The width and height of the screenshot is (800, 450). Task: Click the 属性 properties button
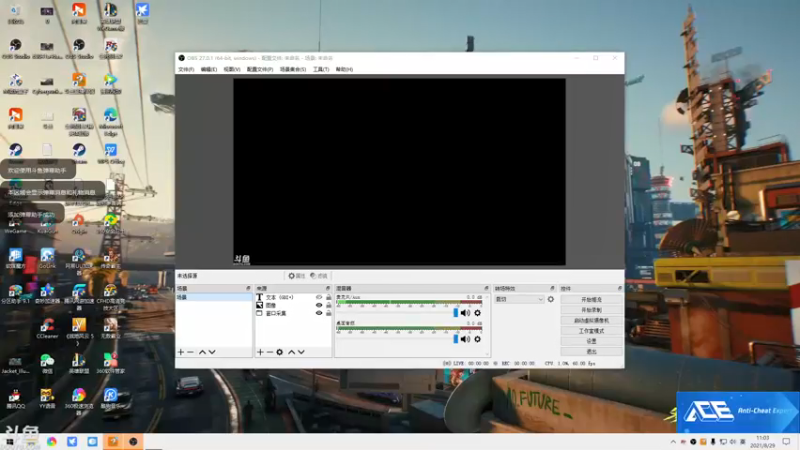[x=296, y=276]
